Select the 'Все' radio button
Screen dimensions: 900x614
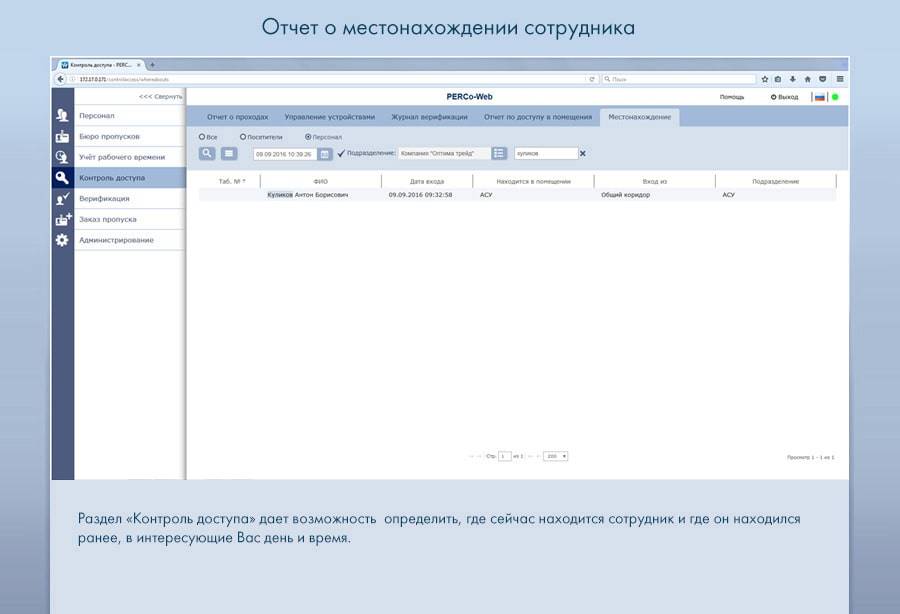(202, 136)
